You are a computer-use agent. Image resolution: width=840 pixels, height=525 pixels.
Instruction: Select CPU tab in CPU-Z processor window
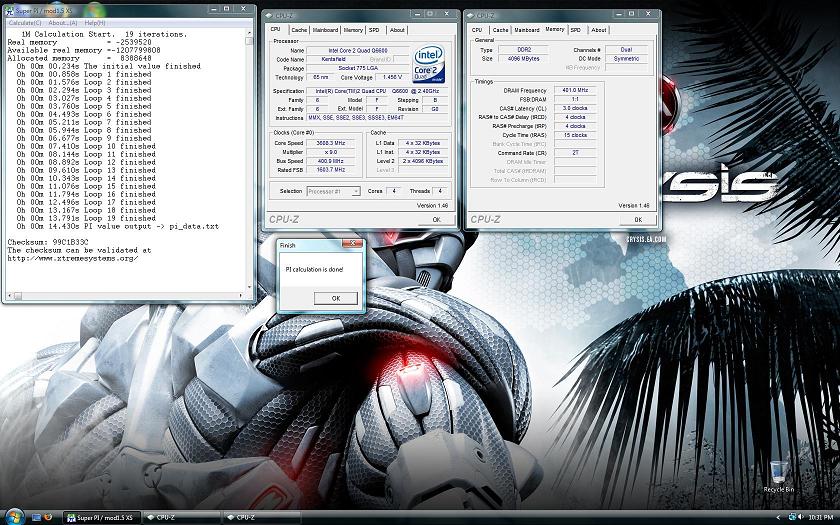coord(275,29)
